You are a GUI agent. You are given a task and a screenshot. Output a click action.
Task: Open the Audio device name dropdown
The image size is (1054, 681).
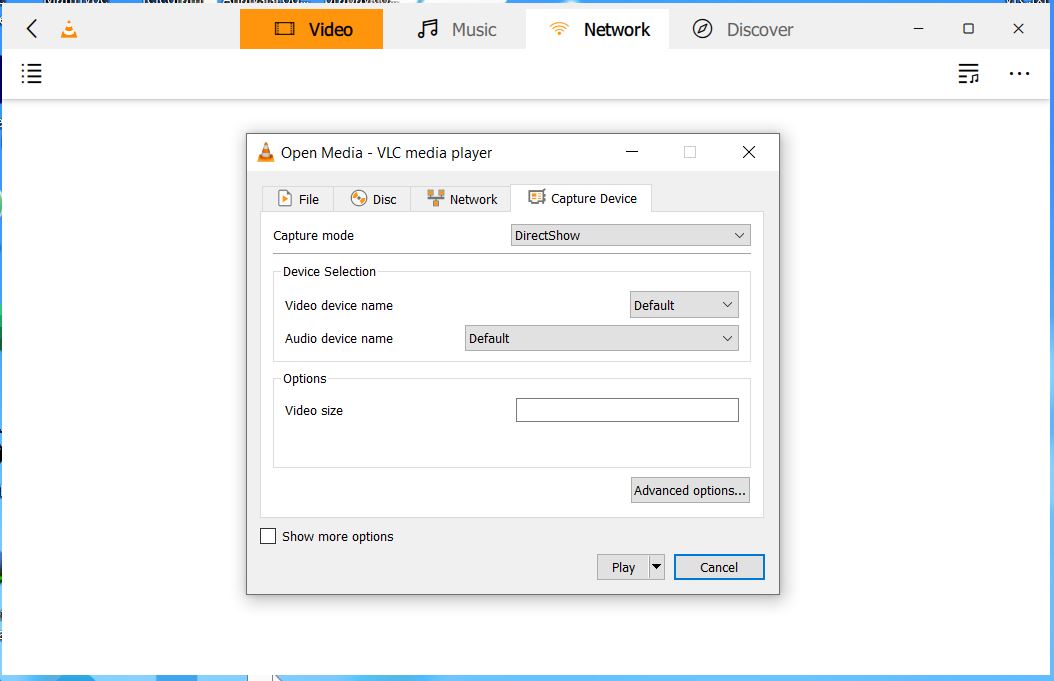[602, 338]
